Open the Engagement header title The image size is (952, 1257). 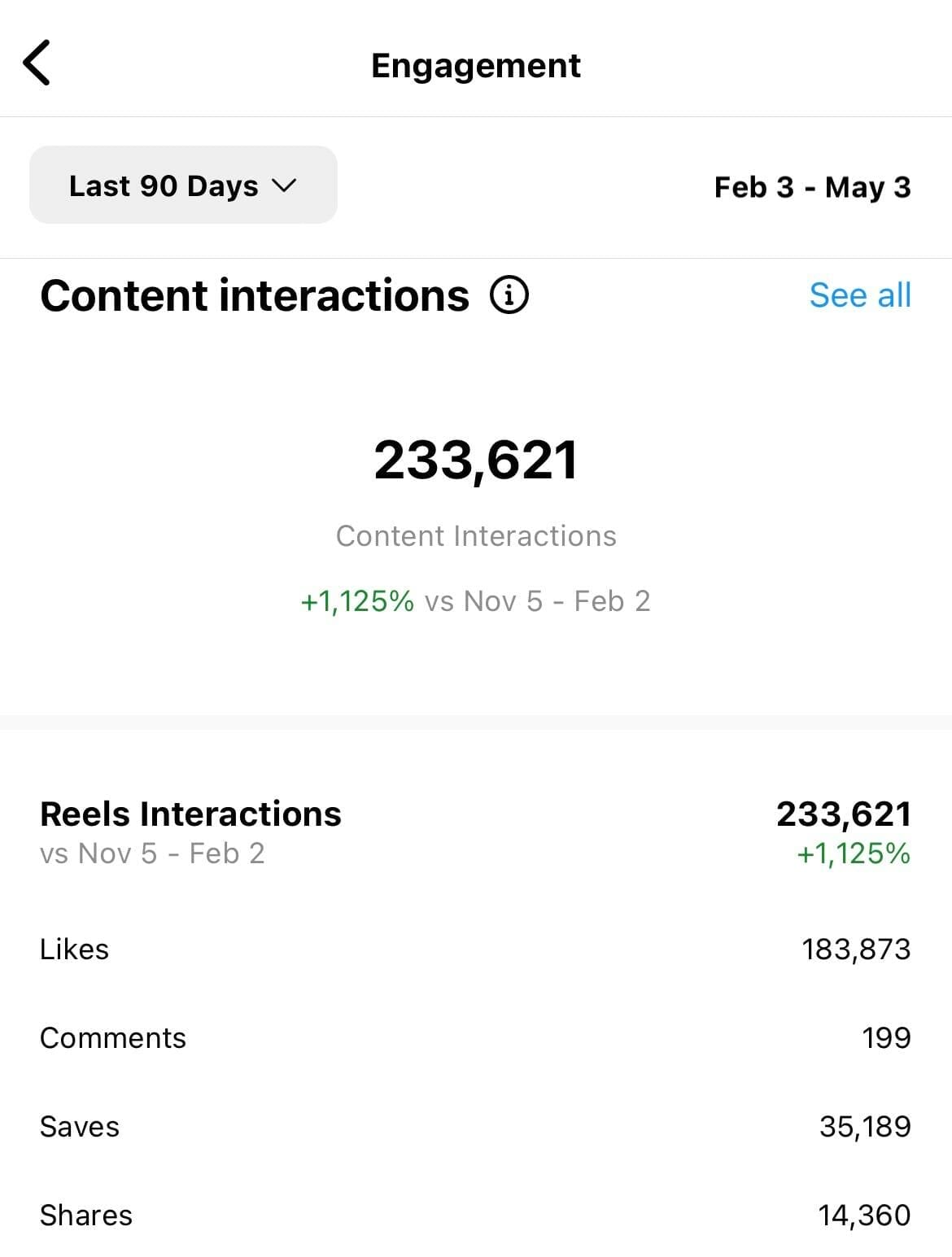(476, 65)
